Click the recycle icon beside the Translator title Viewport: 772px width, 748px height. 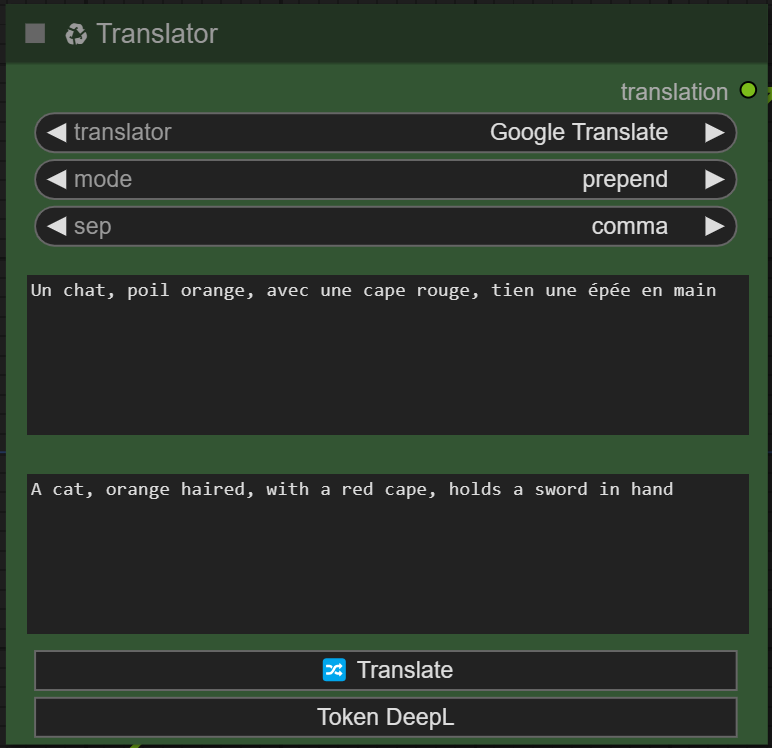pos(76,34)
